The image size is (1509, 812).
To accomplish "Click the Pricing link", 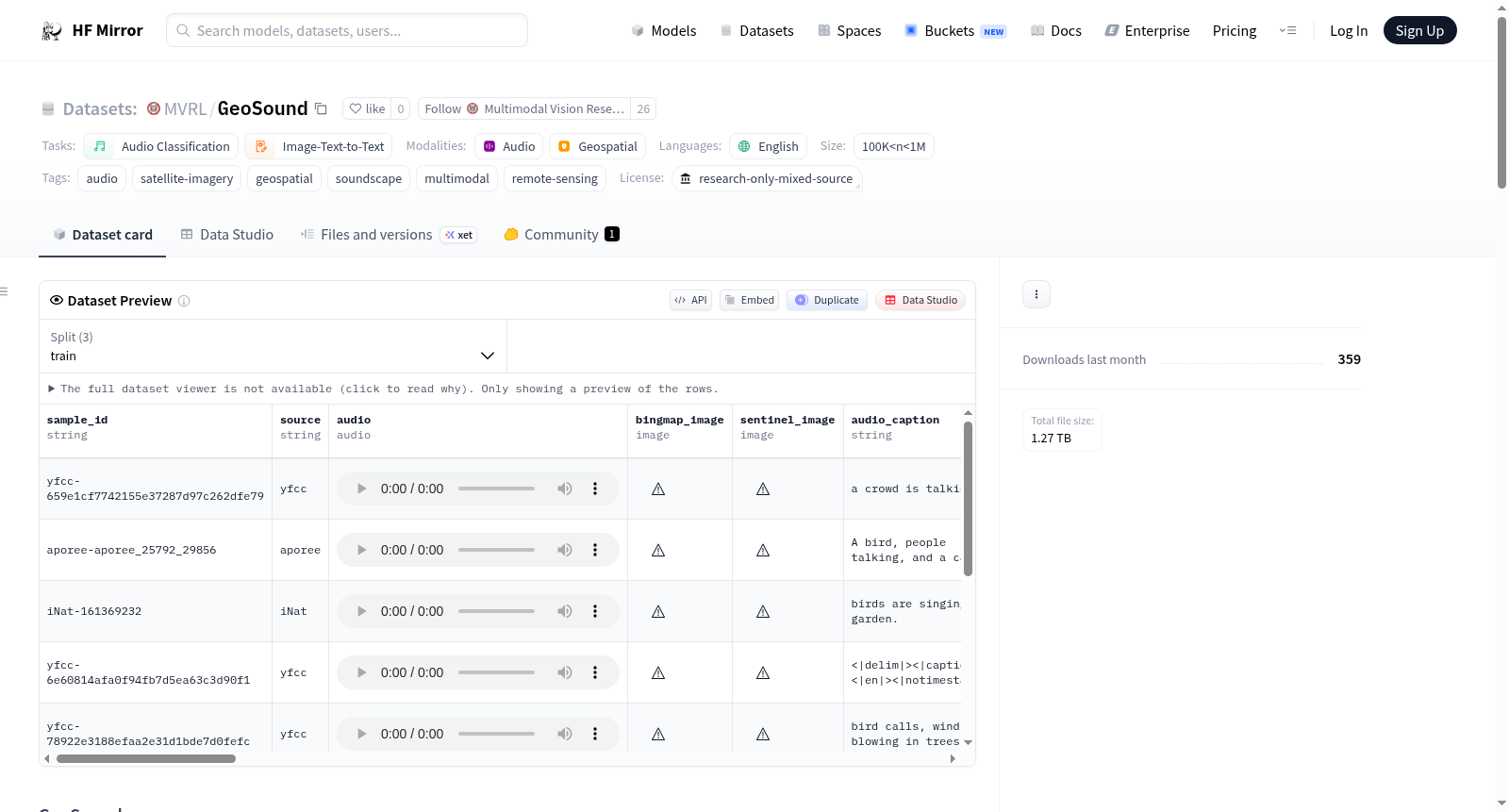I will coord(1235,31).
